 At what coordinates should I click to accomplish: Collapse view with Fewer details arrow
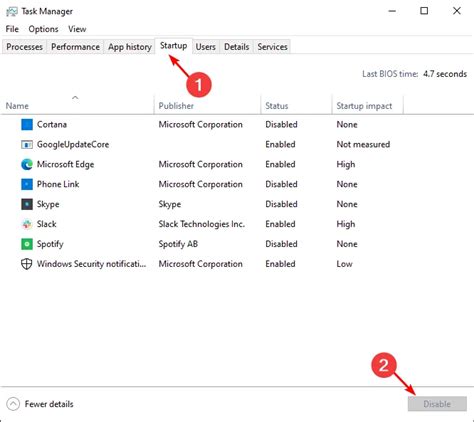point(13,404)
